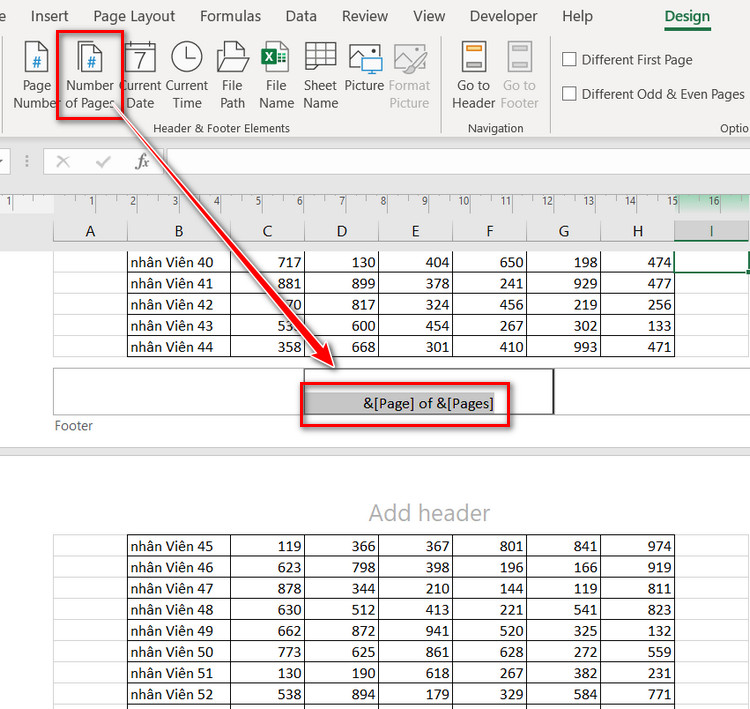Insert File Name element
Viewport: 750px width, 709px height.
coord(276,75)
